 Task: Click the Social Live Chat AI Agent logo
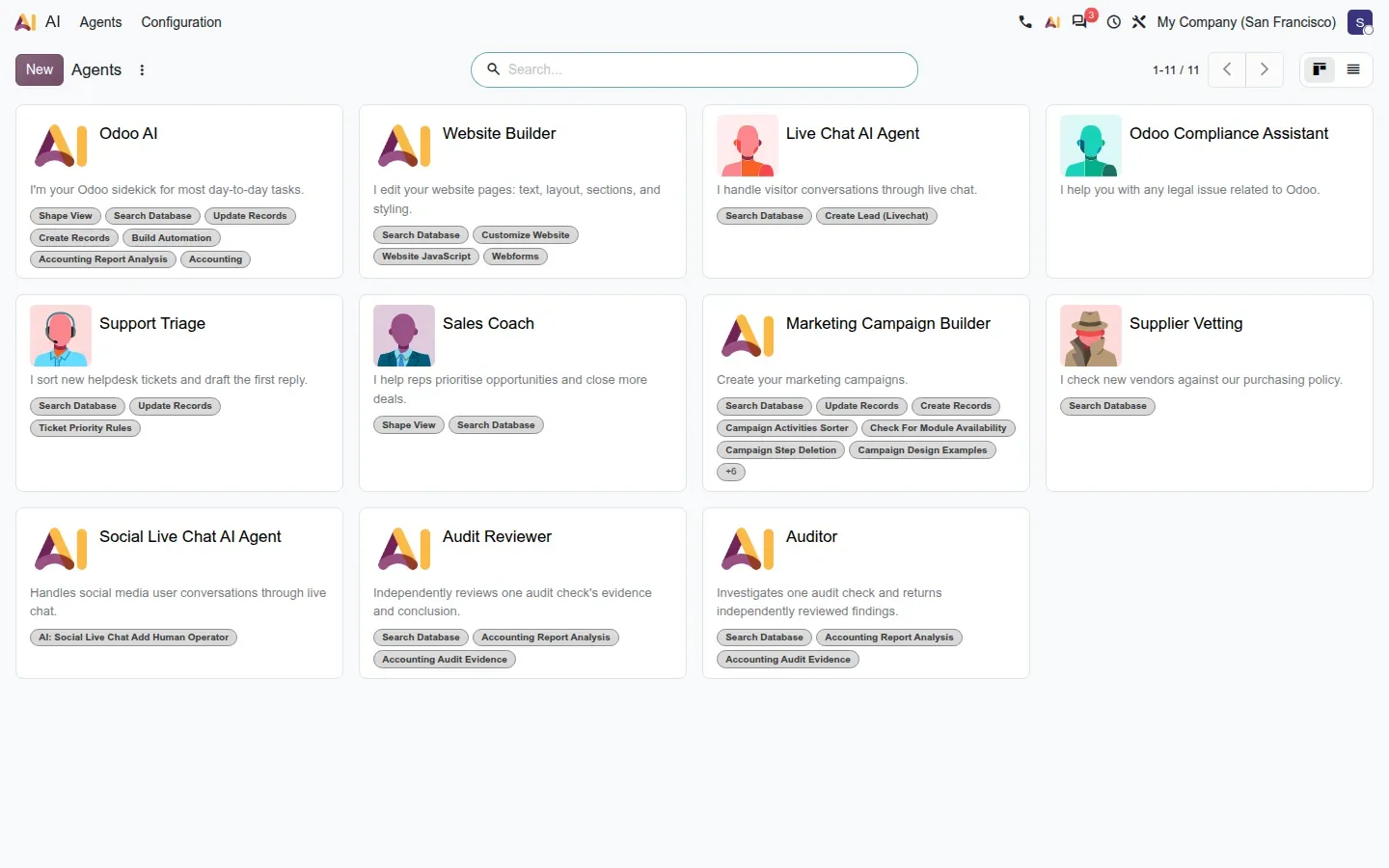coord(61,549)
